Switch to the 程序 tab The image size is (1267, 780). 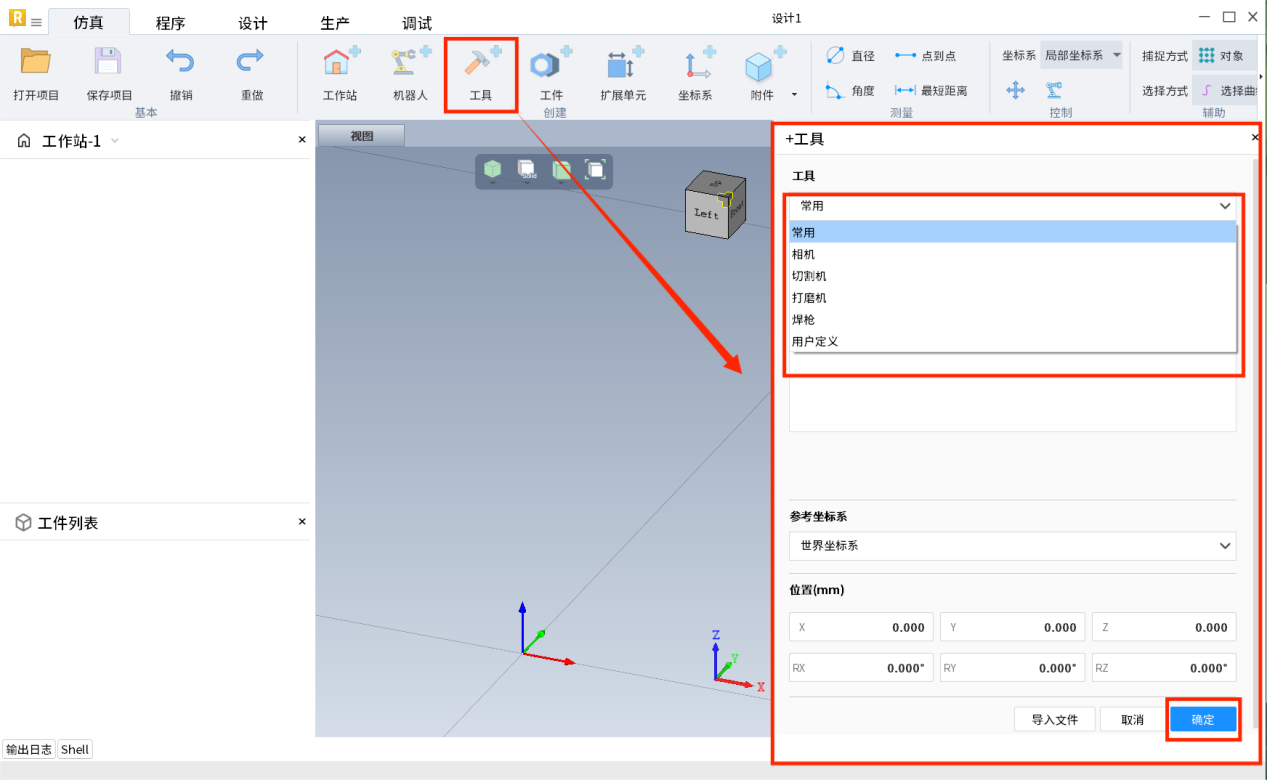(x=170, y=23)
